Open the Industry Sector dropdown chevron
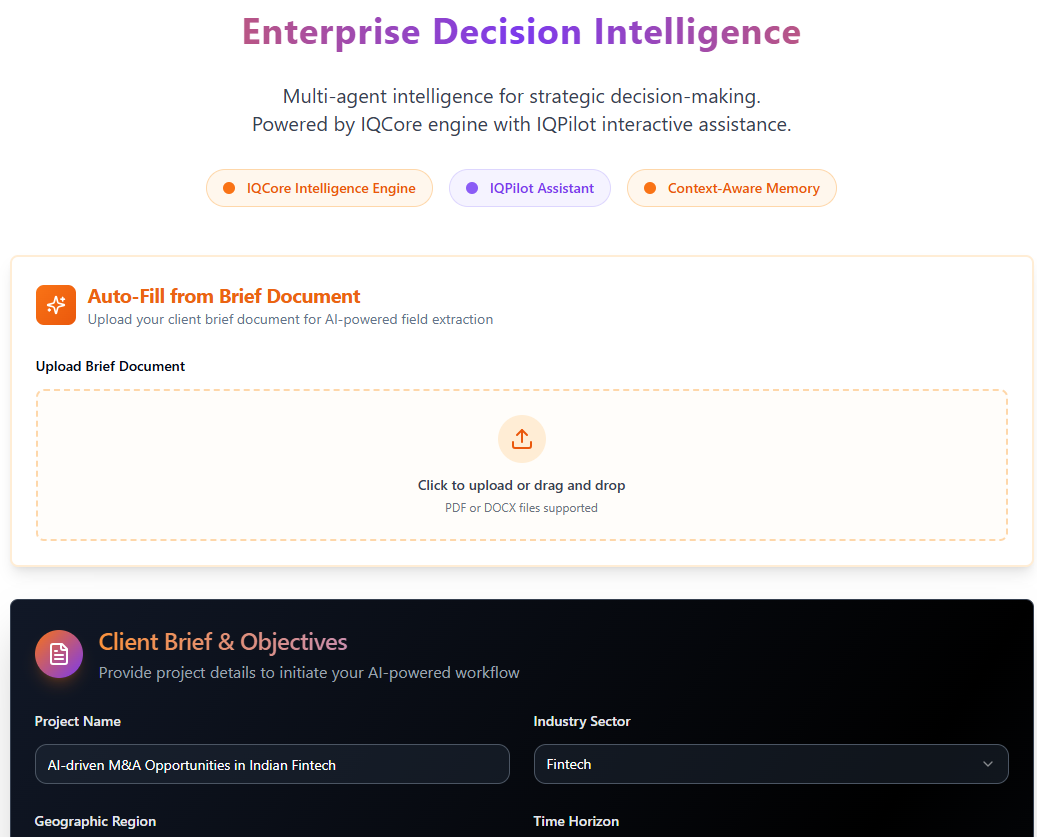Viewport: 1037px width, 837px height. (987, 764)
